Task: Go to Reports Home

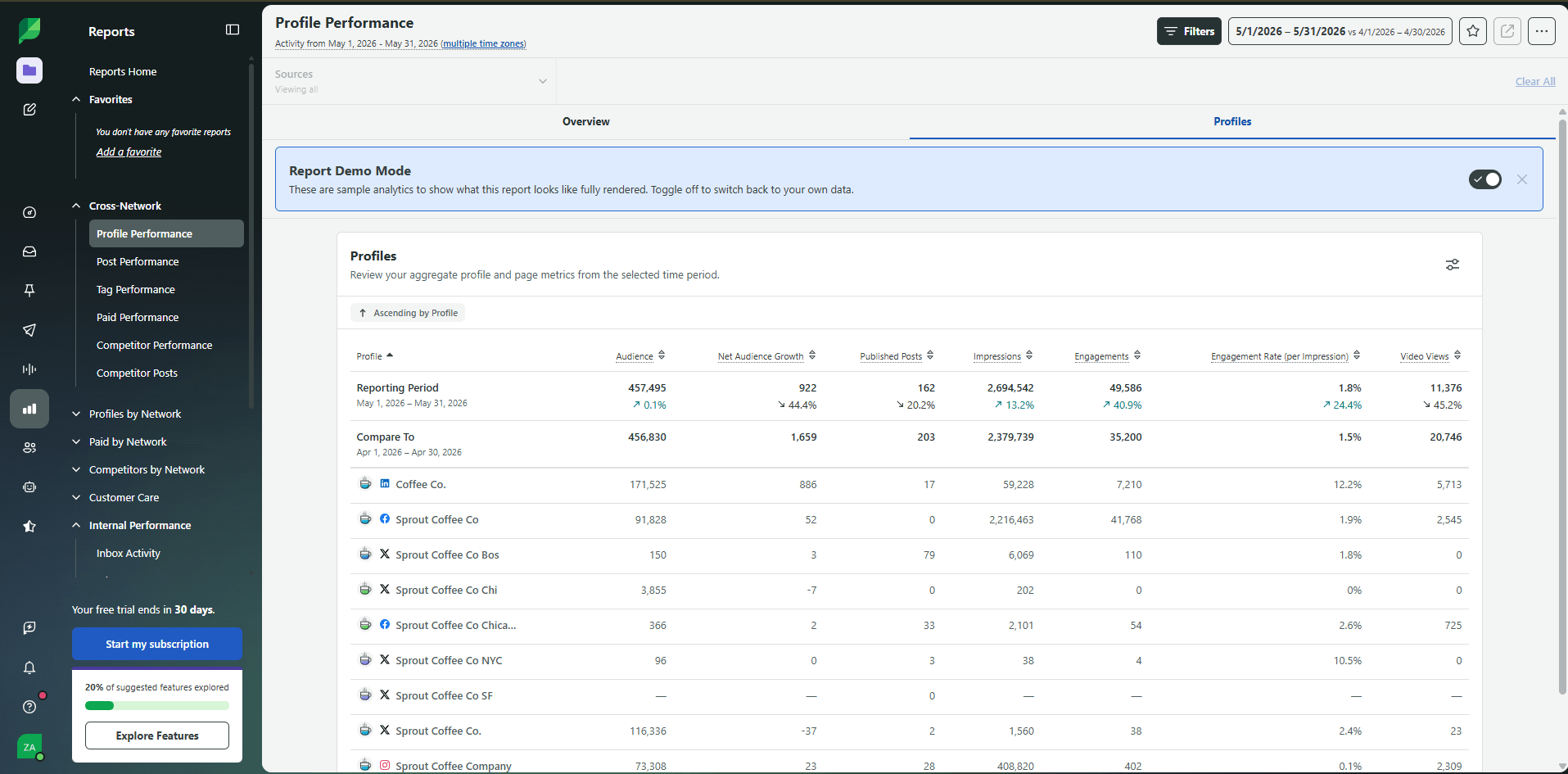Action: (123, 71)
